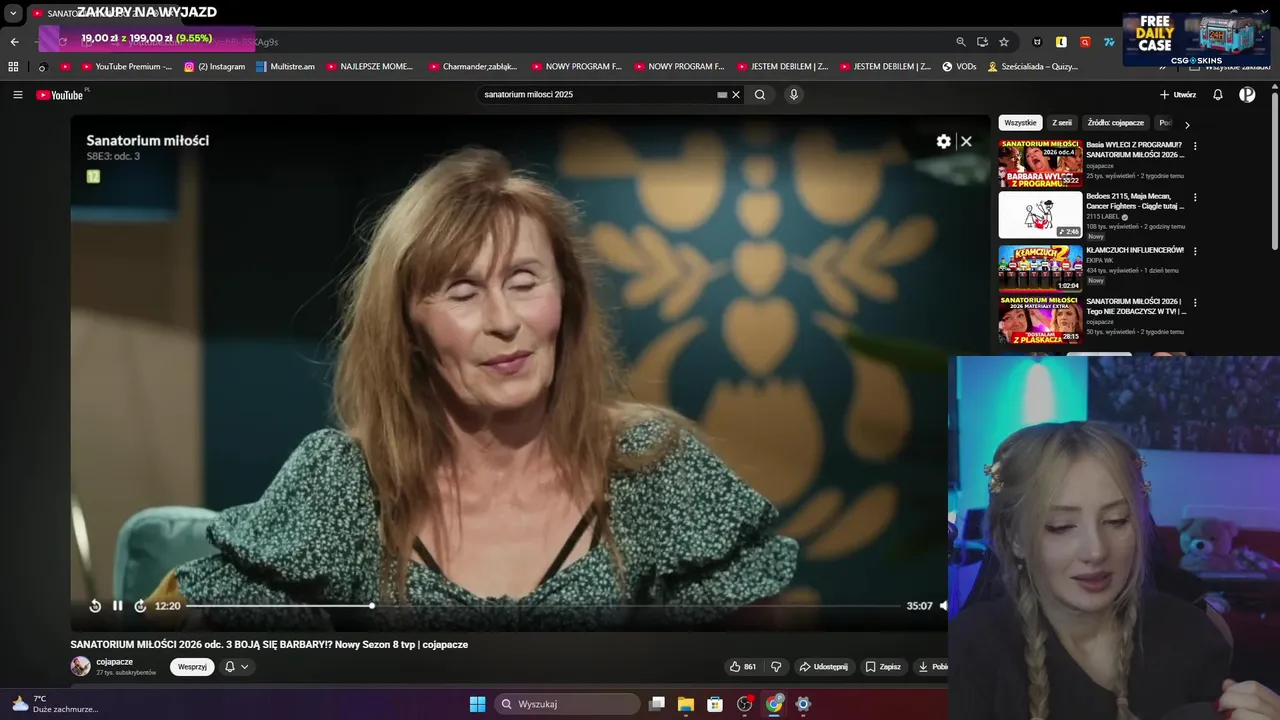1280x720 pixels.
Task: Open the KŁAMCZUCH INFLUENCERÓW thumbnail
Action: point(1040,268)
